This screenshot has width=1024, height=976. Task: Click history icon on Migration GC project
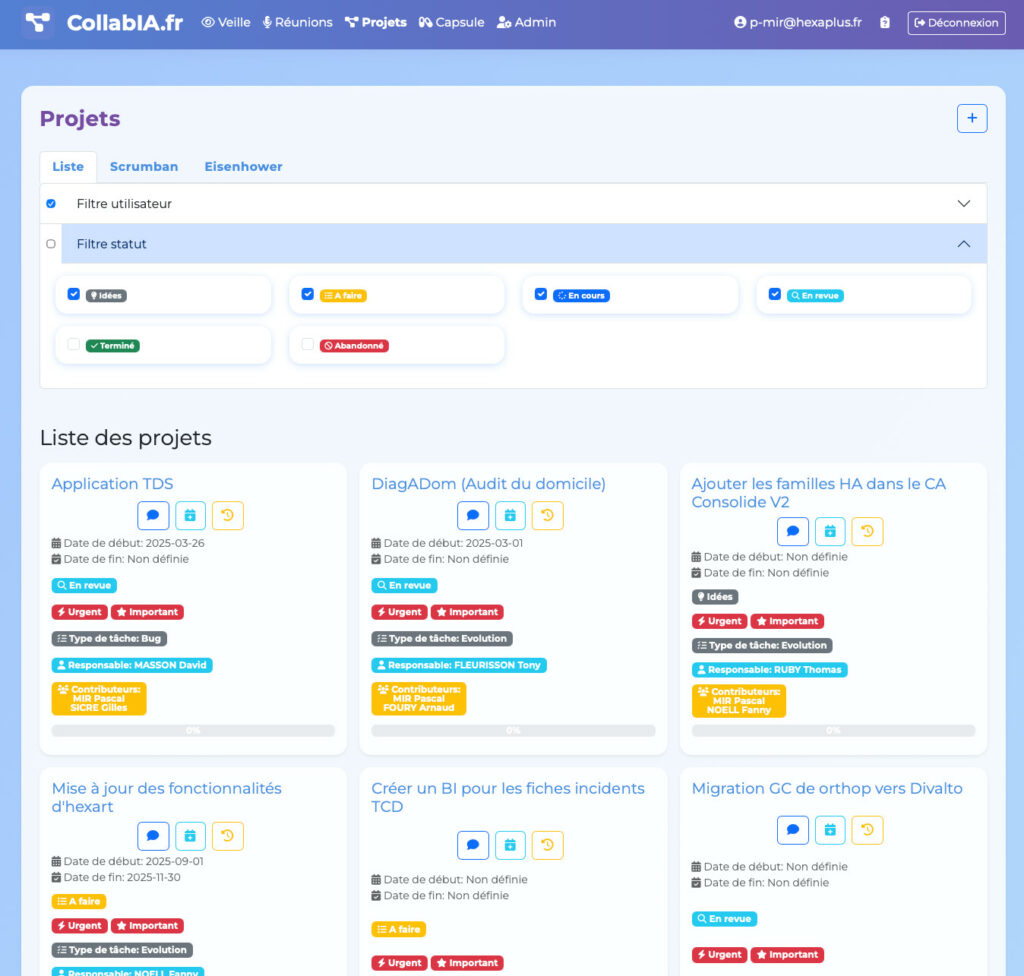click(x=867, y=830)
